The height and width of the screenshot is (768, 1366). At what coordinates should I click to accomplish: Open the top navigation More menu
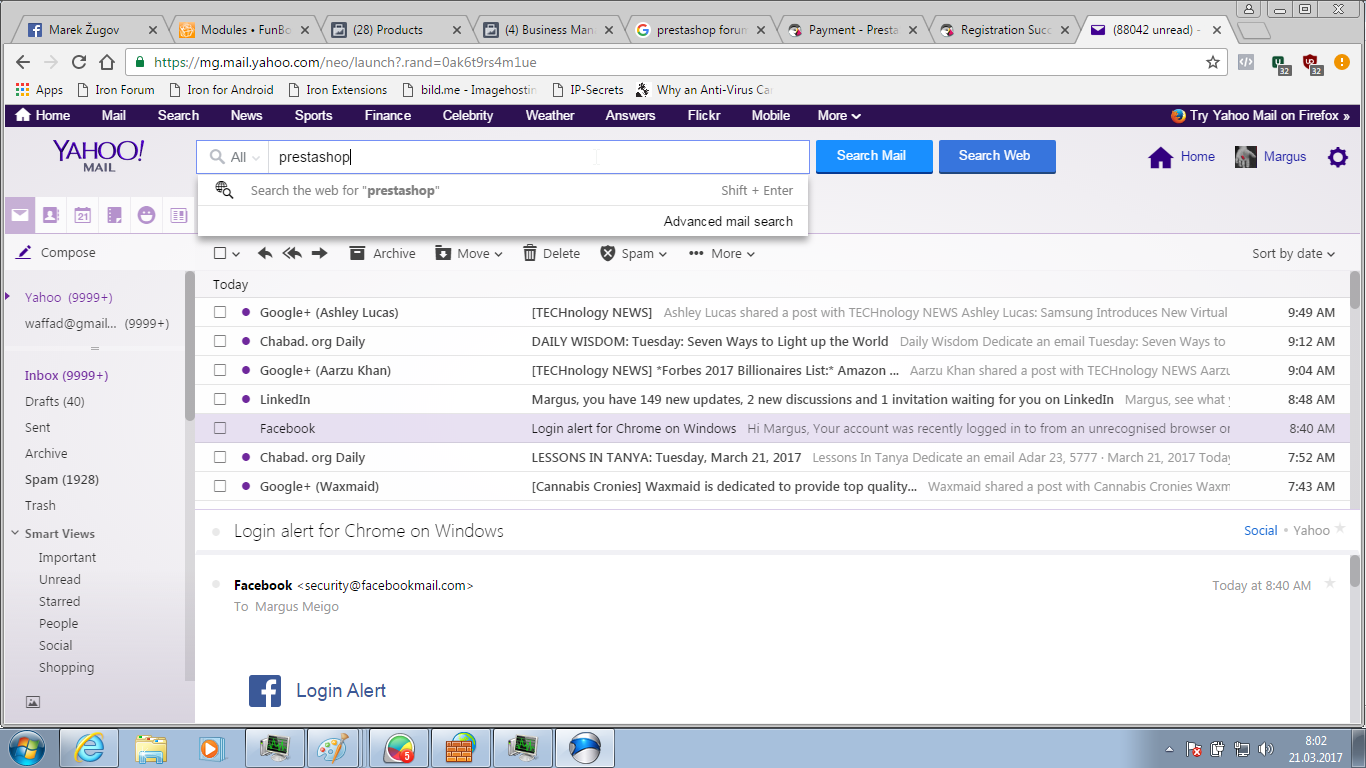pos(839,116)
